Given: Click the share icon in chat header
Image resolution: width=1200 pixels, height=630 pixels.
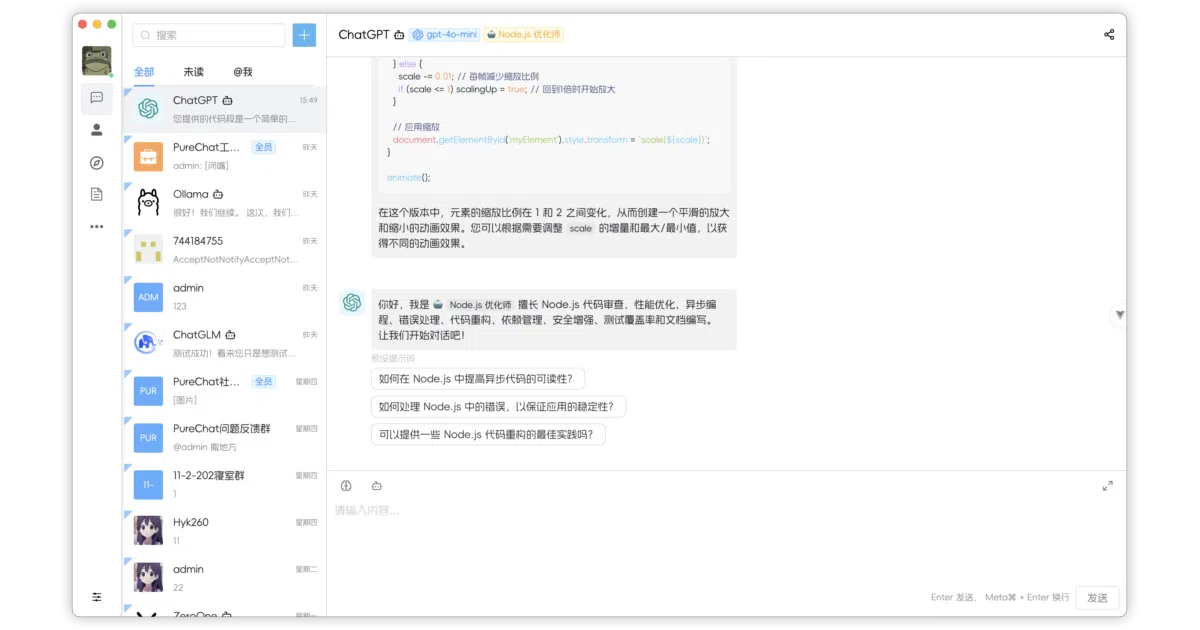Looking at the screenshot, I should [x=1109, y=34].
